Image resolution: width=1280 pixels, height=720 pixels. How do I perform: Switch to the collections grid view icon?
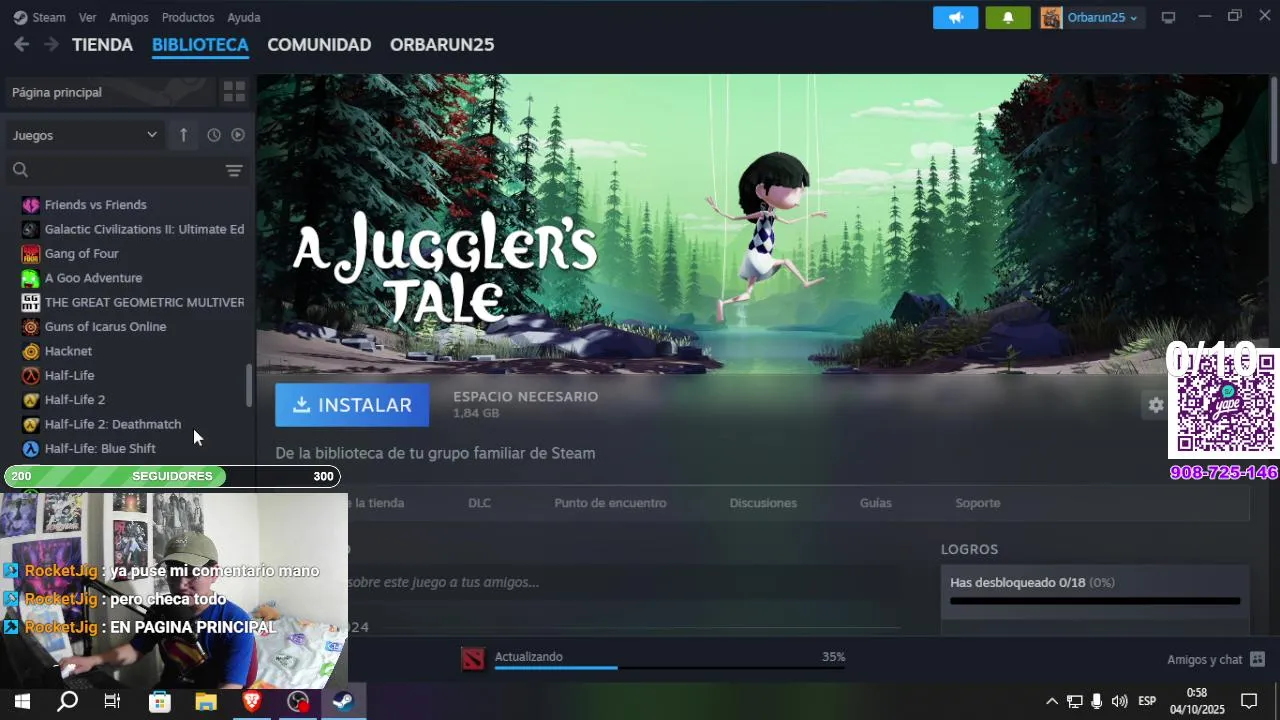(x=234, y=92)
